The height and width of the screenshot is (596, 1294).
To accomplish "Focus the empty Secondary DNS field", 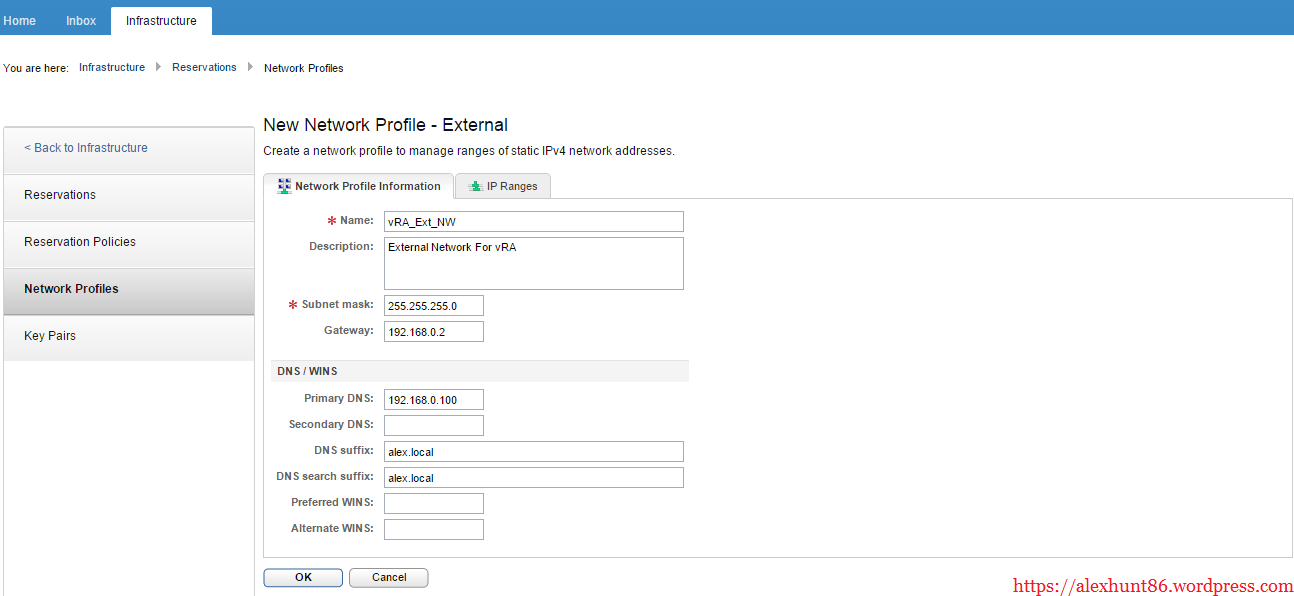I will [433, 425].
